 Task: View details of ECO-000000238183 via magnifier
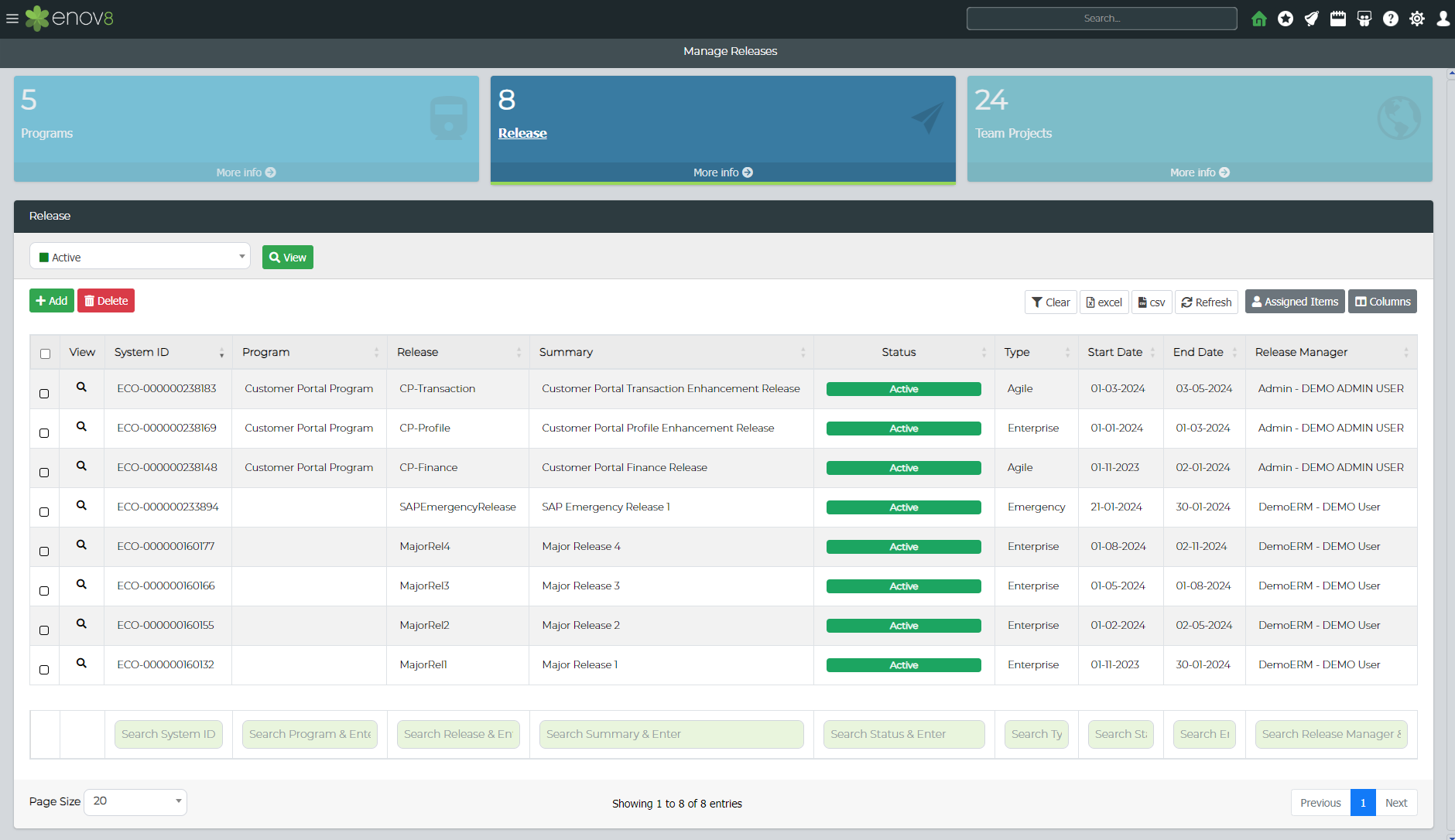tap(81, 388)
